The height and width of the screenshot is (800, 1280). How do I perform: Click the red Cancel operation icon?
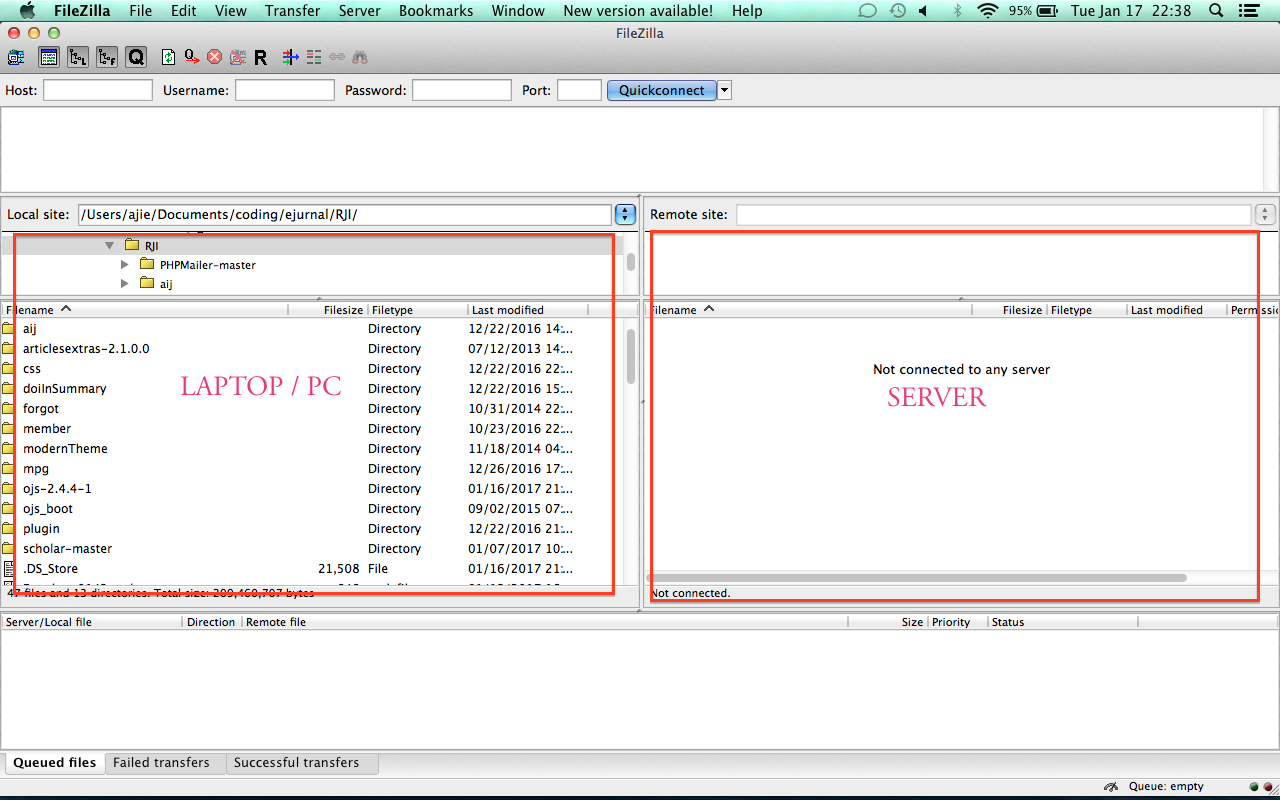[x=214, y=57]
